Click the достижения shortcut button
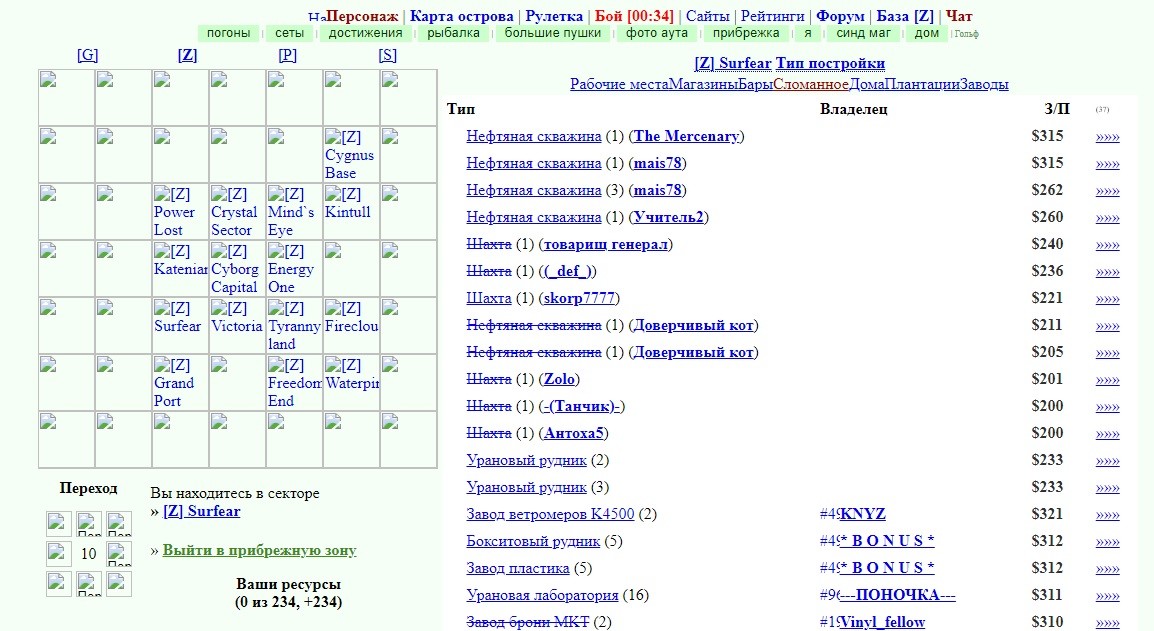Viewport: 1154px width, 631px height. click(366, 33)
